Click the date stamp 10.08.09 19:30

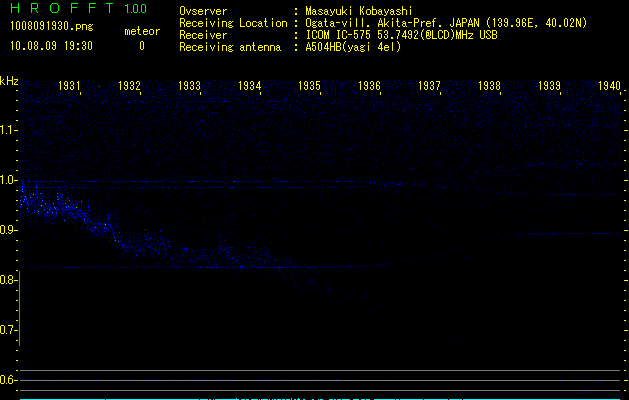pos(51,46)
